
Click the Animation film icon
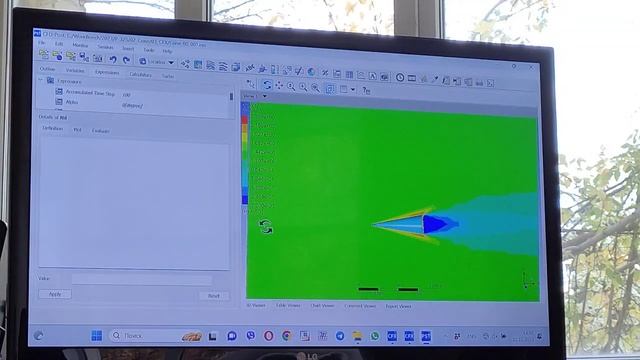pyautogui.click(x=412, y=78)
